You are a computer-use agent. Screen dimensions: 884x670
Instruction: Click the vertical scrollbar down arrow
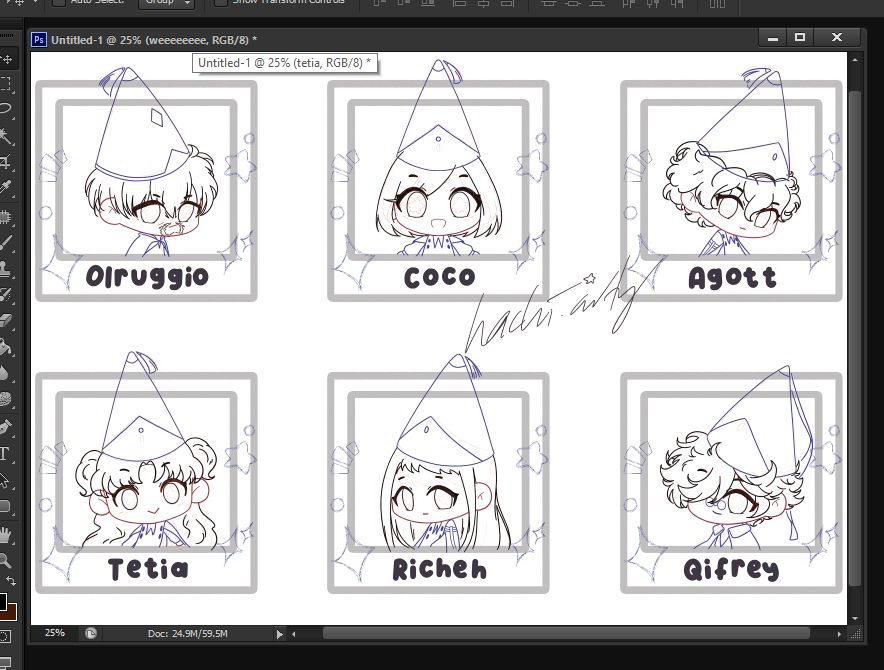click(x=855, y=619)
